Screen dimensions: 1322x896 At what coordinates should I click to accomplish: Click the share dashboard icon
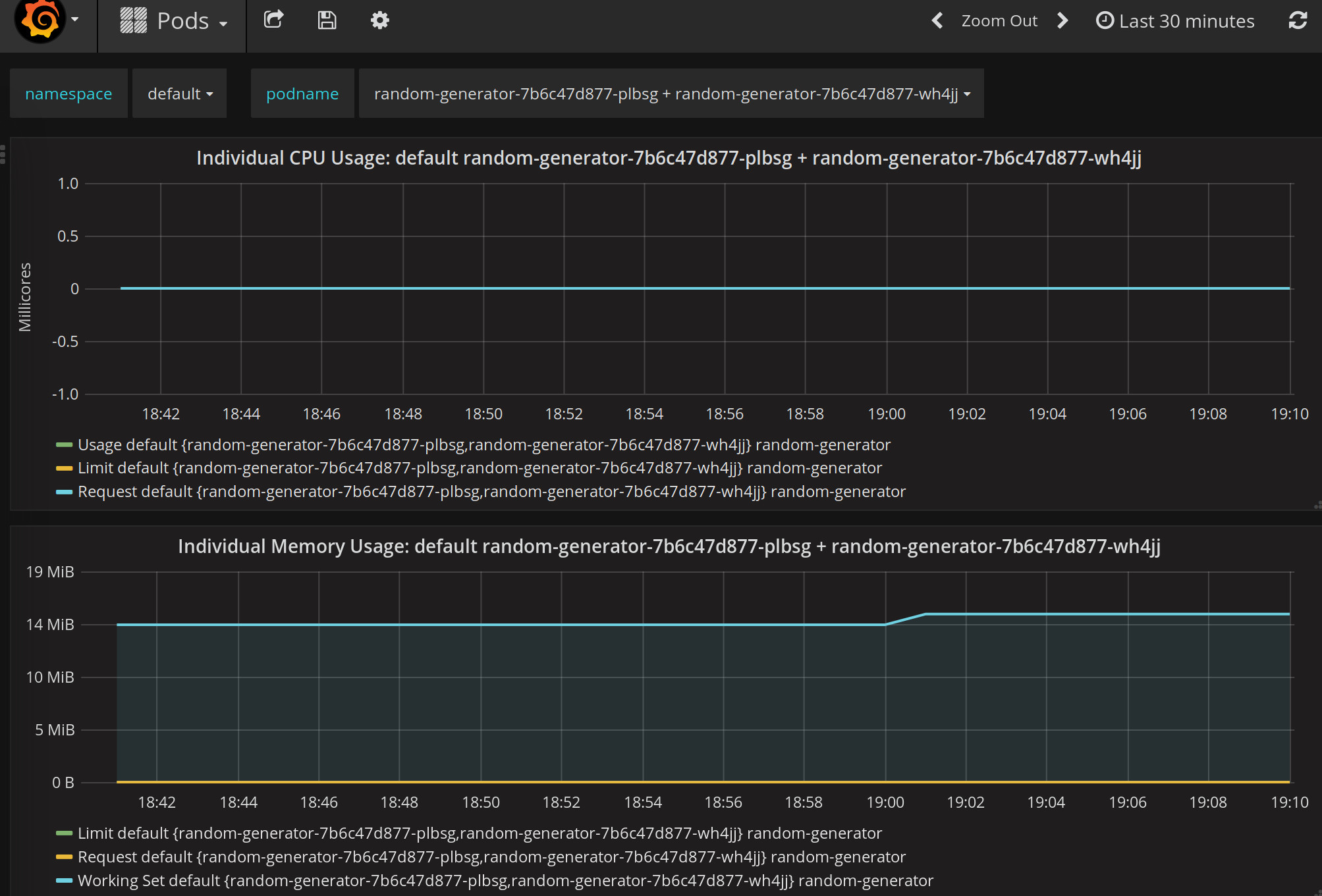pos(273,20)
